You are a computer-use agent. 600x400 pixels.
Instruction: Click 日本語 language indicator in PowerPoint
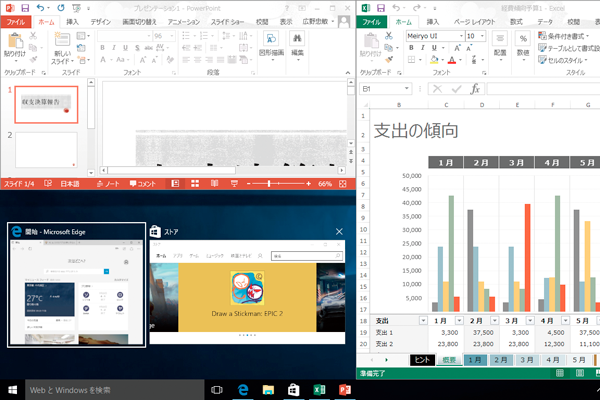[x=70, y=184]
